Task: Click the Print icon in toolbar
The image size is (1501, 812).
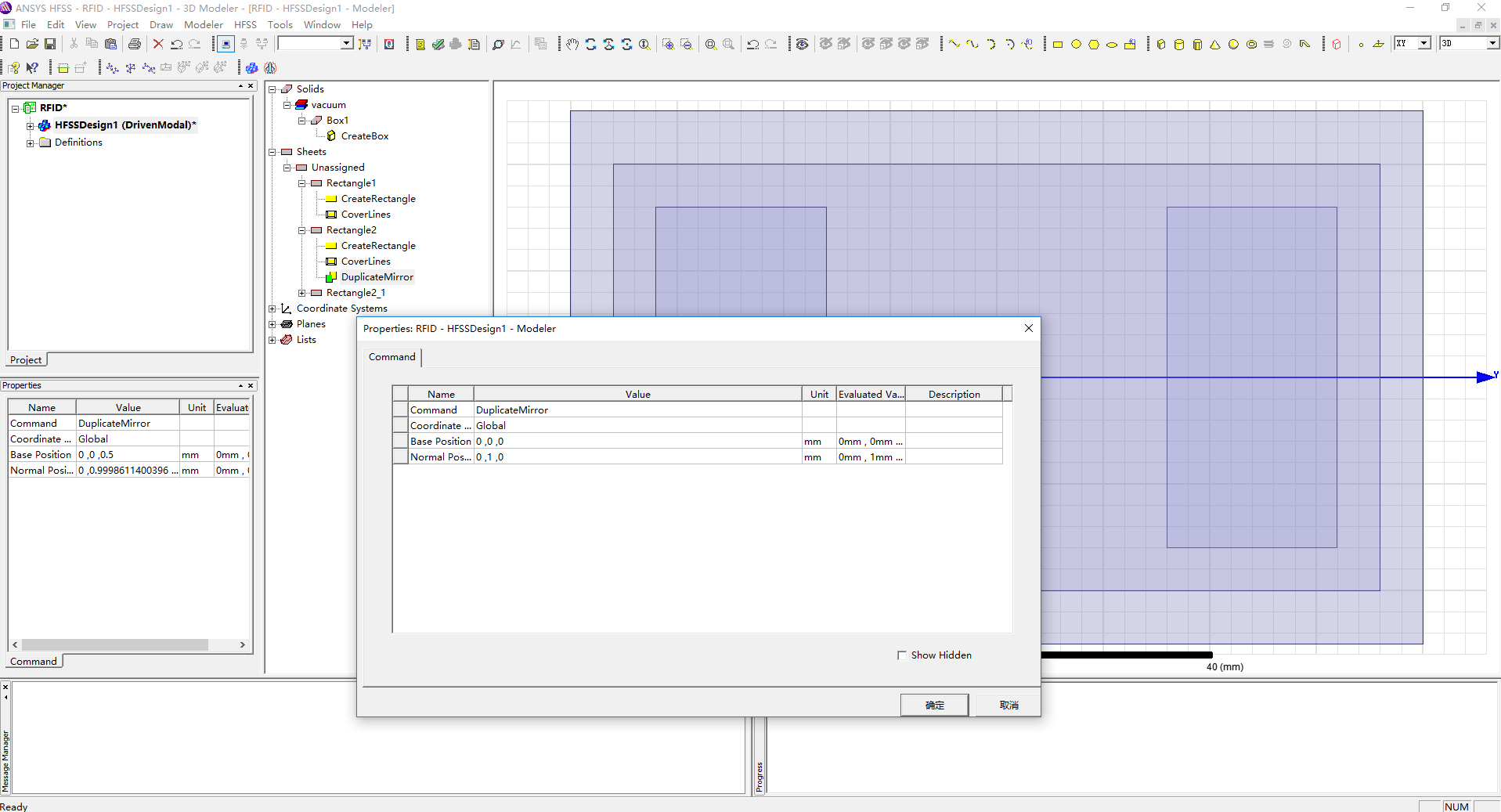Action: click(x=135, y=44)
